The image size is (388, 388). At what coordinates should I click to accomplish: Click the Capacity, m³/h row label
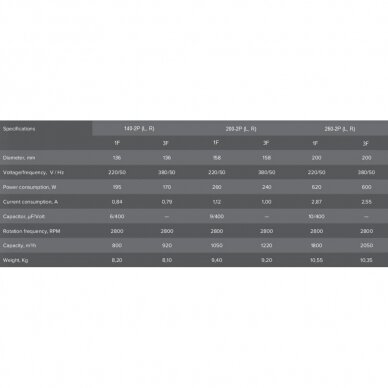pos(19,245)
